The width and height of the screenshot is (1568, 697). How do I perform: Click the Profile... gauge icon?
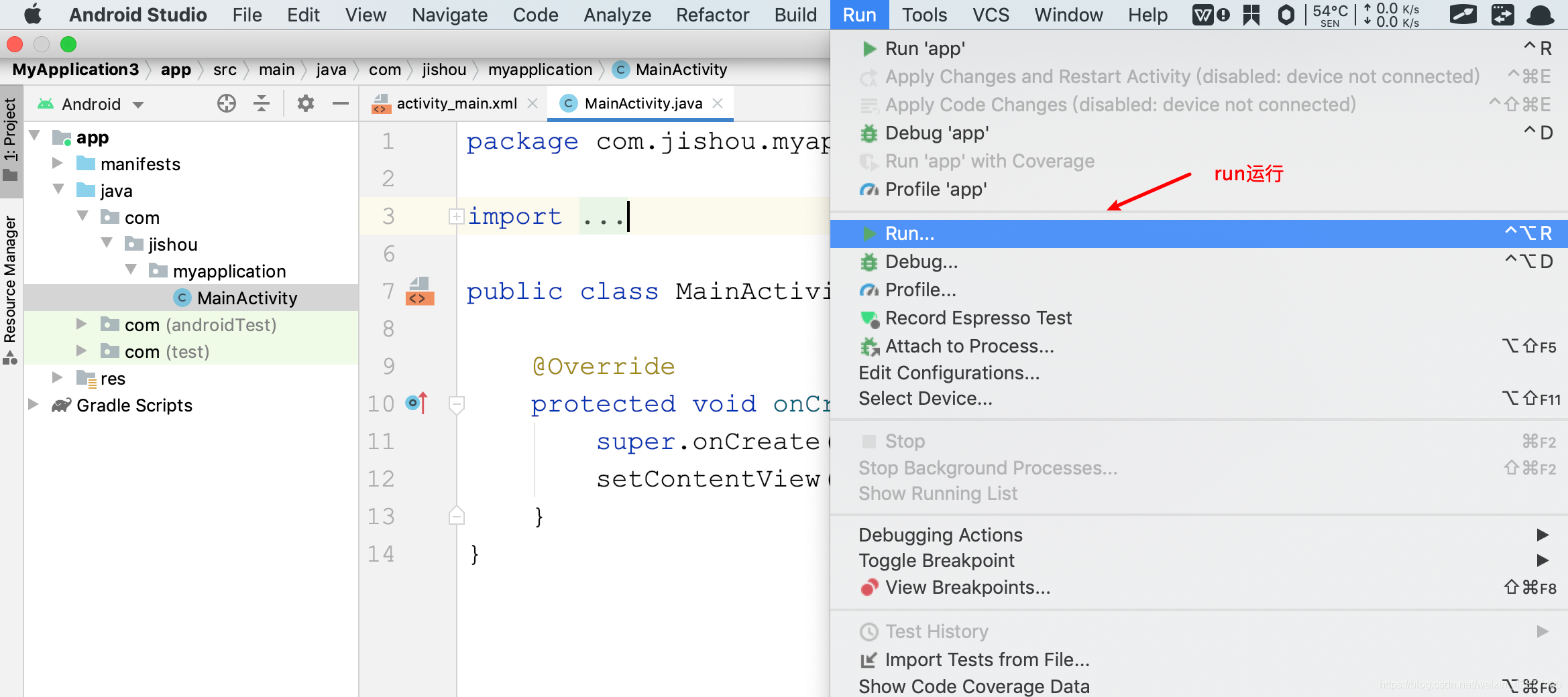click(x=869, y=290)
